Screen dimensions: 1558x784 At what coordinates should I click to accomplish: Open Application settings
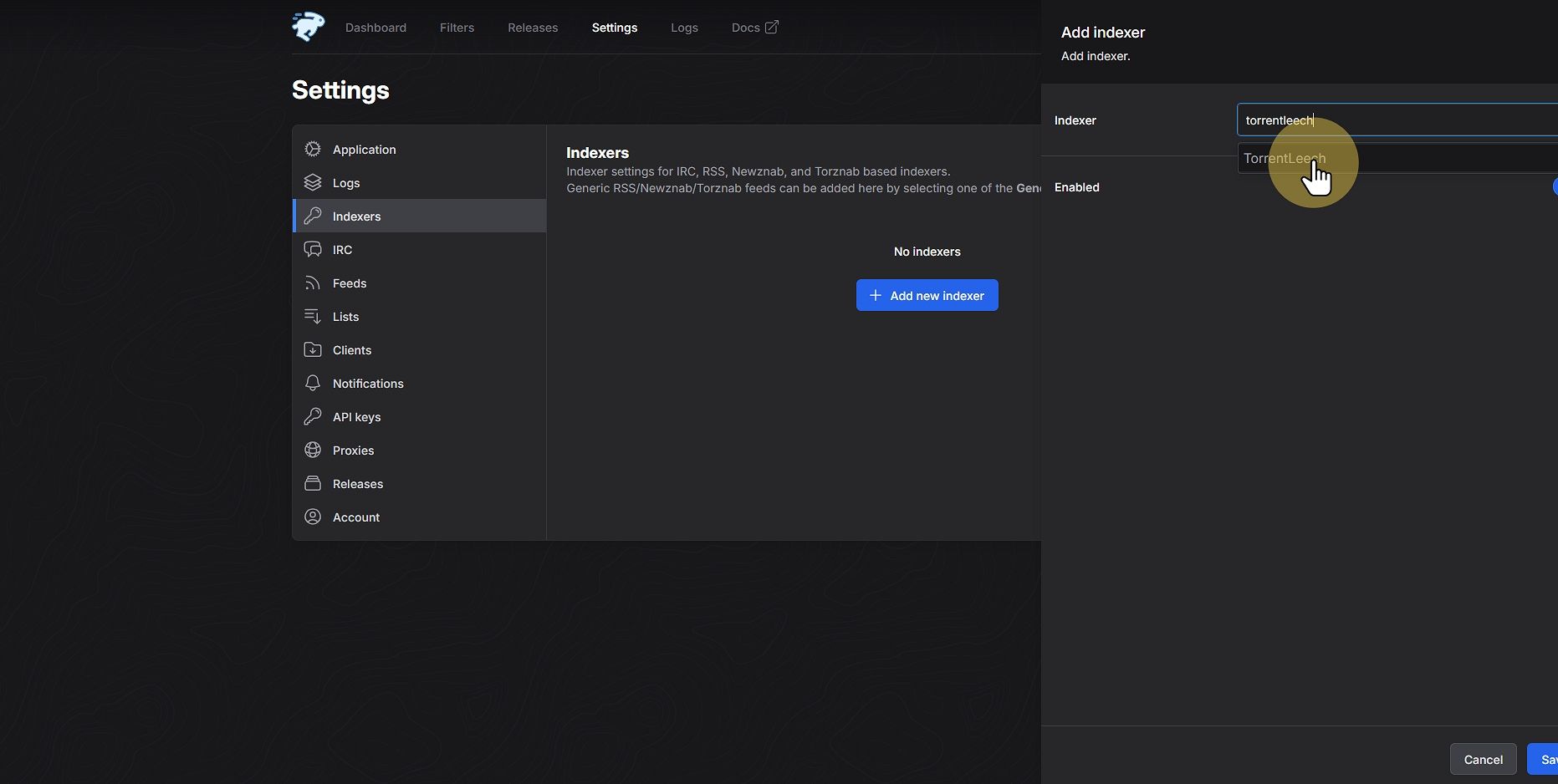point(419,149)
